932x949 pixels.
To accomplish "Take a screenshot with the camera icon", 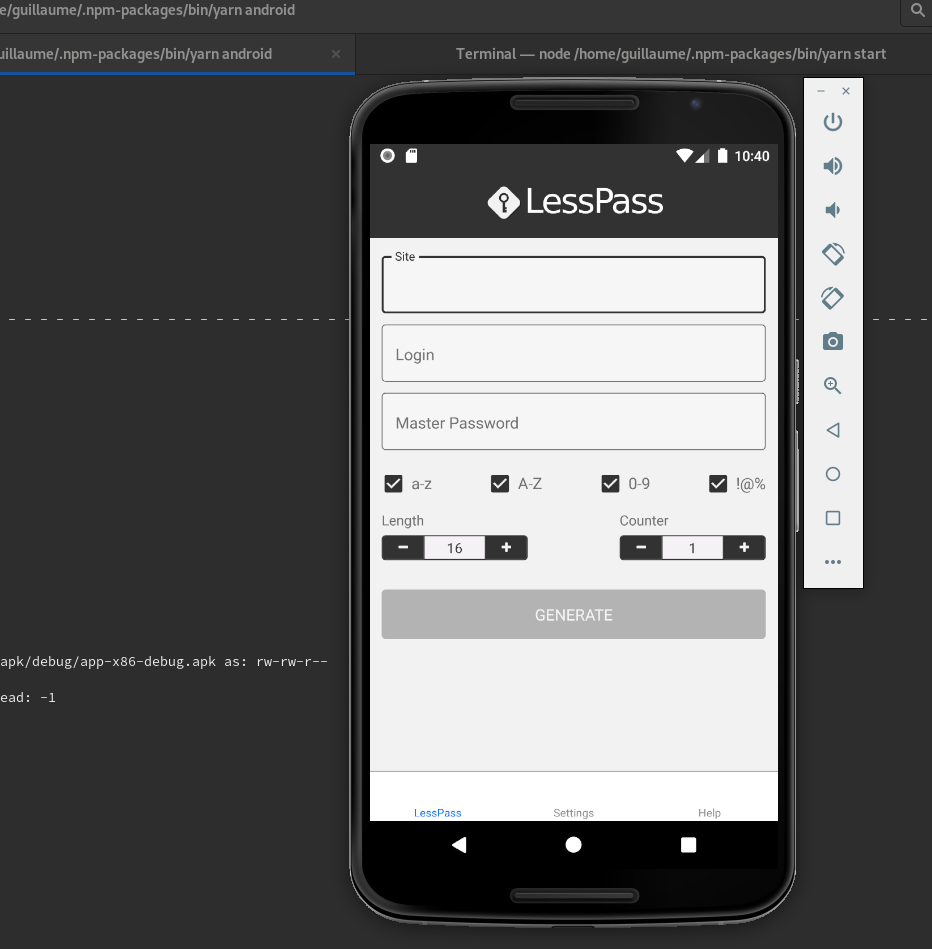I will coord(832,341).
